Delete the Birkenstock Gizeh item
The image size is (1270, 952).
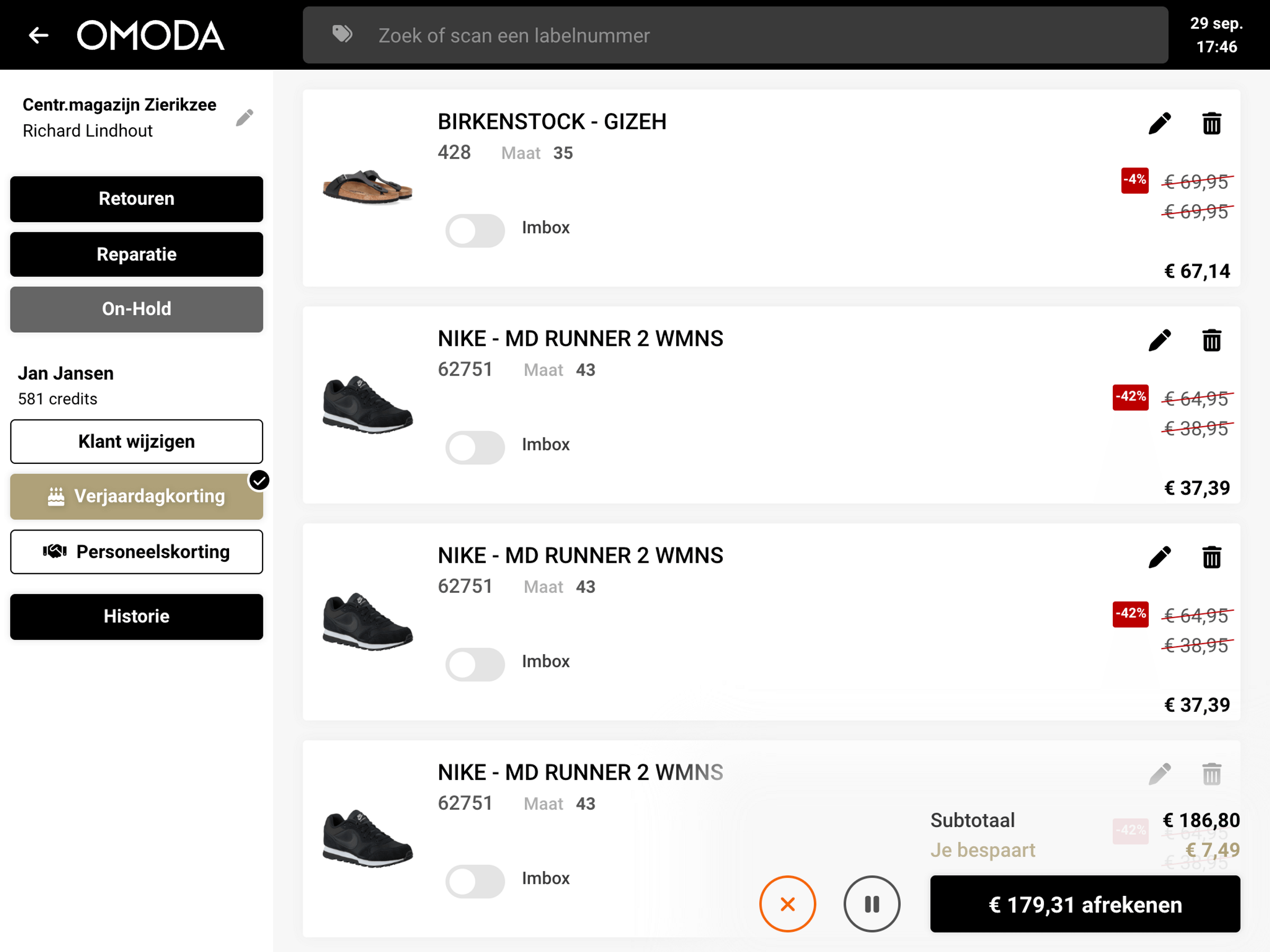point(1211,123)
